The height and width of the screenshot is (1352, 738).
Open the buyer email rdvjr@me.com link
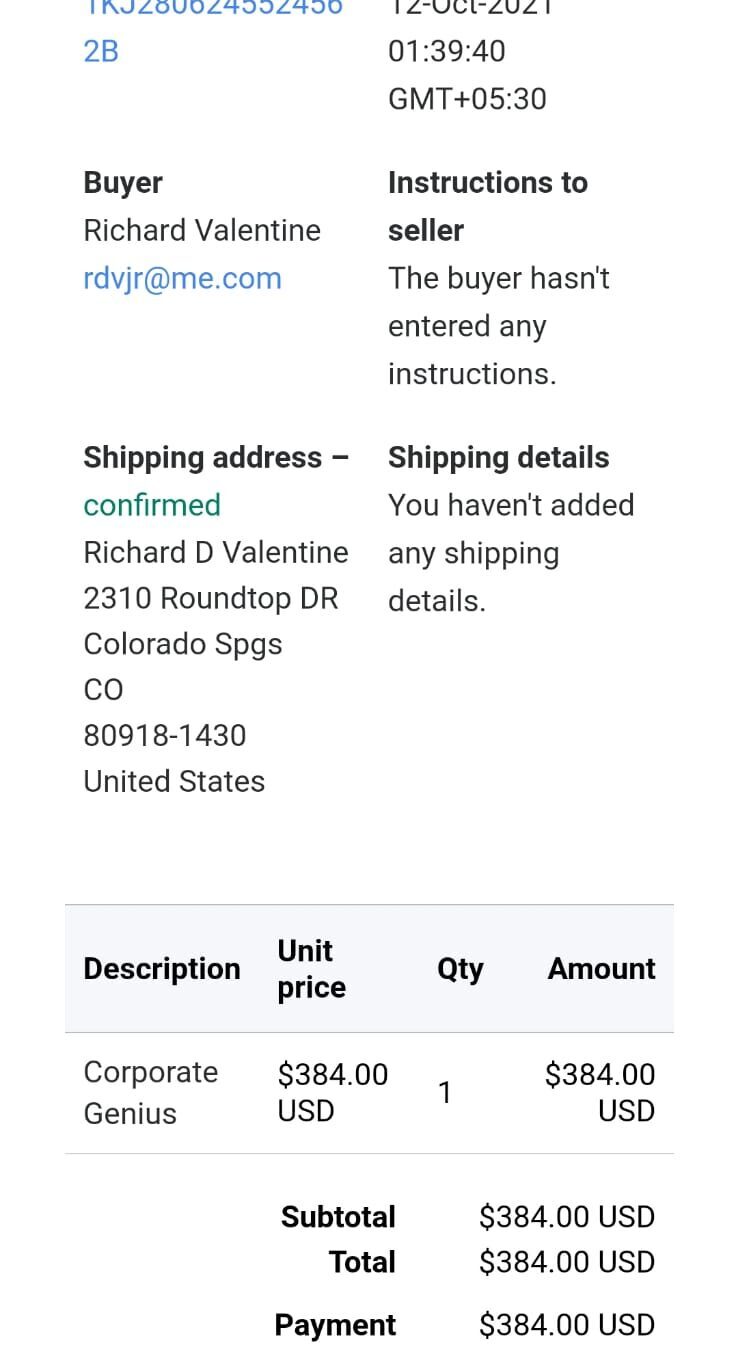[182, 278]
